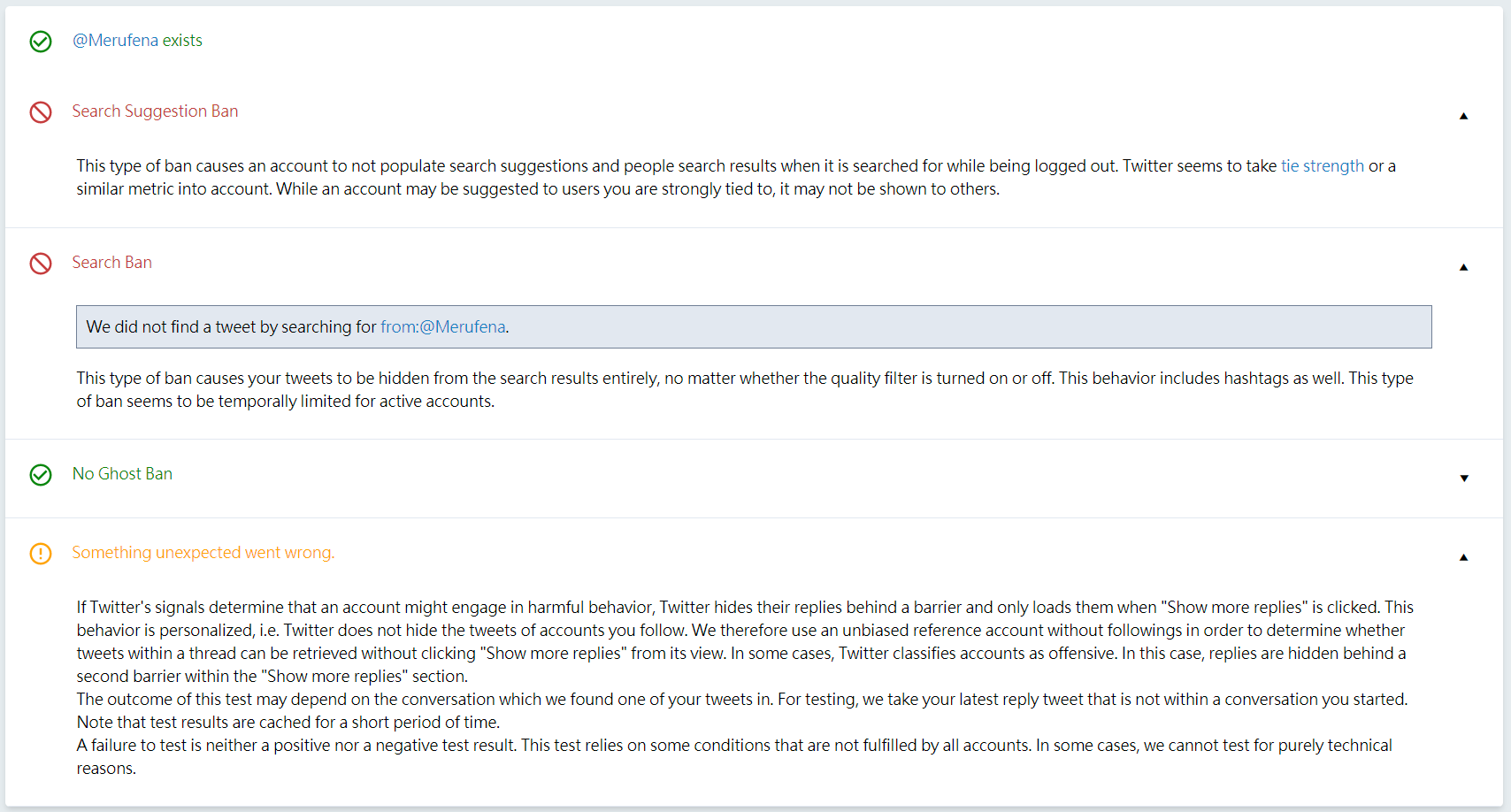Click the 'We did not find a tweet' notice box
This screenshot has height=812, width=1511.
[x=754, y=327]
